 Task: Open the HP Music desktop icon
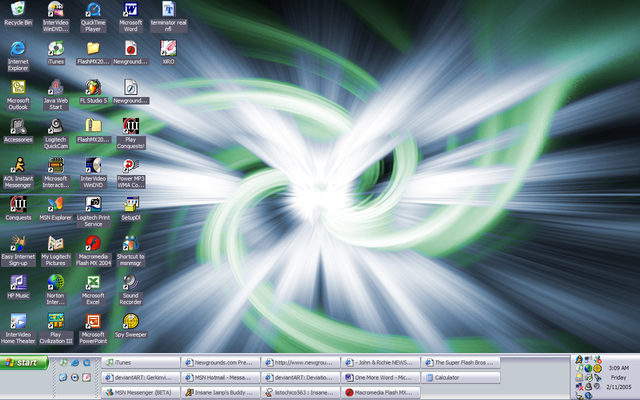(18, 287)
